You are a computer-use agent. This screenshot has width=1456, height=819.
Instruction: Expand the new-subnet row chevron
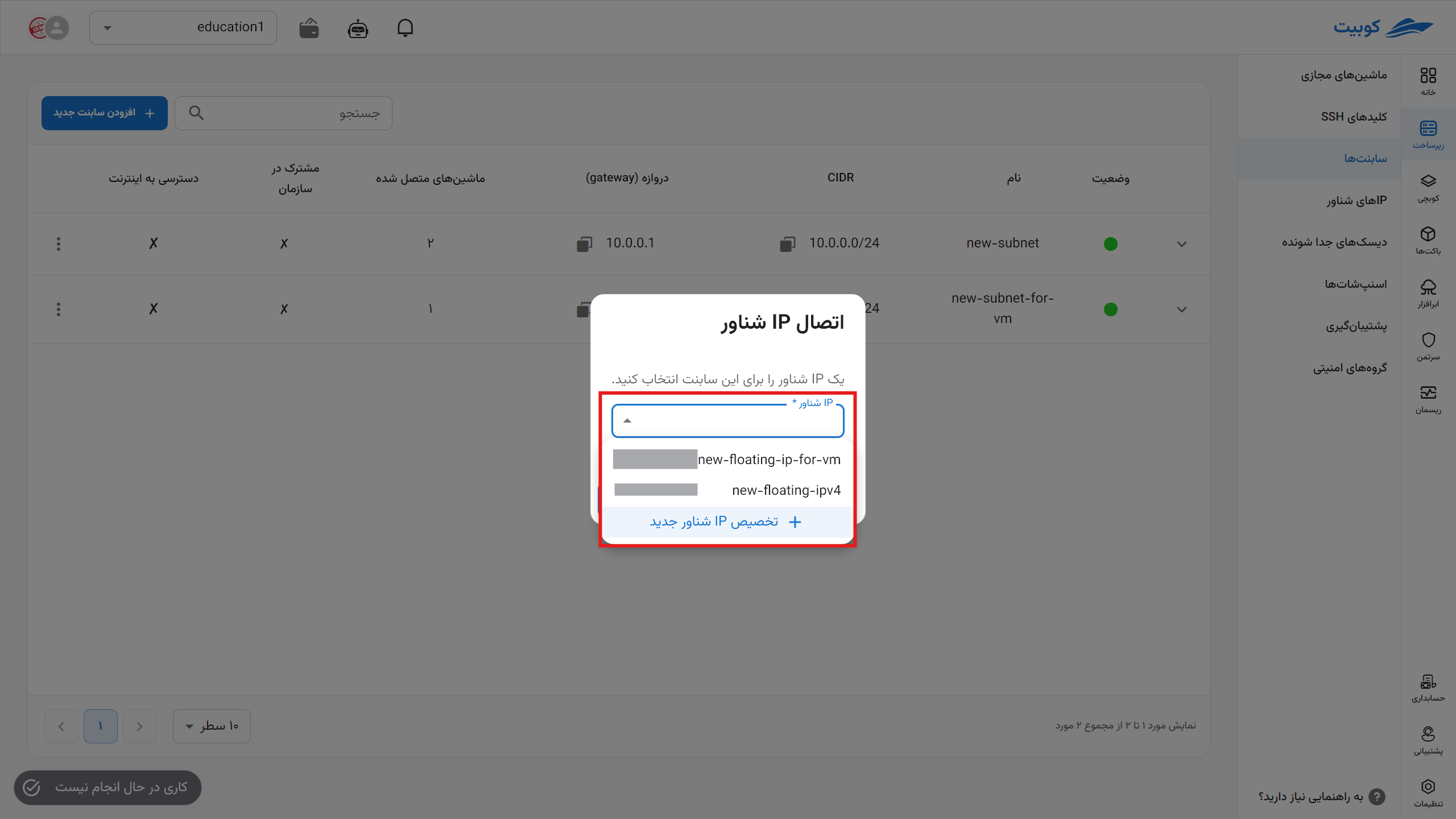(1182, 244)
